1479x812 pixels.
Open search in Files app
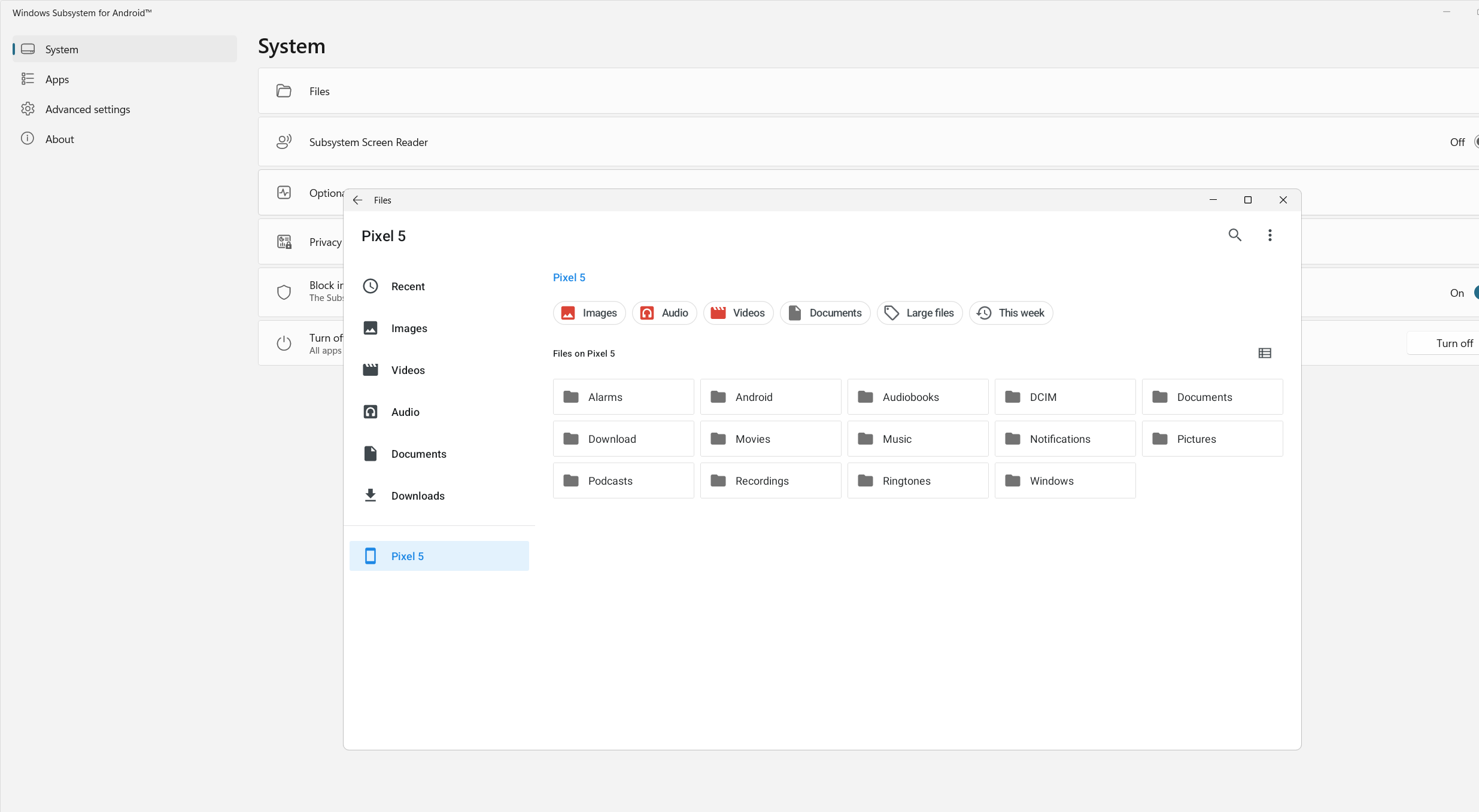[1235, 235]
